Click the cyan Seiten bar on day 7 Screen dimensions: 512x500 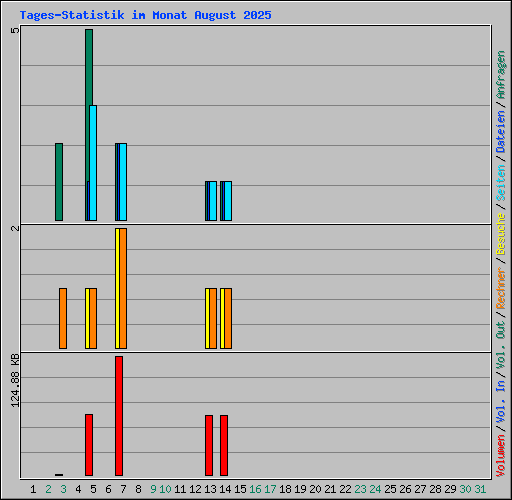[123, 182]
